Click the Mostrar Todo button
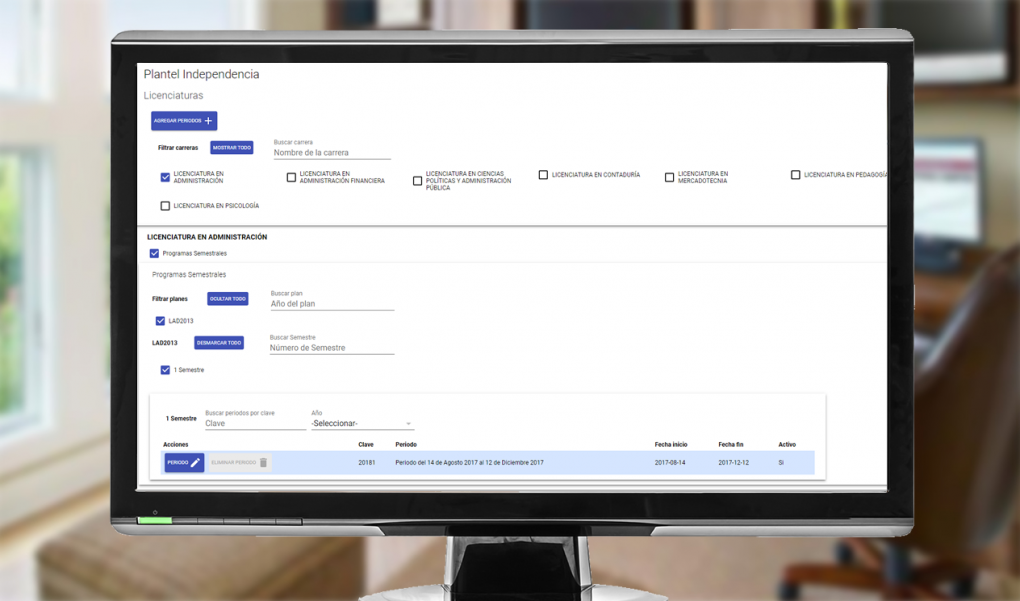The height and width of the screenshot is (601, 1020). point(232,148)
